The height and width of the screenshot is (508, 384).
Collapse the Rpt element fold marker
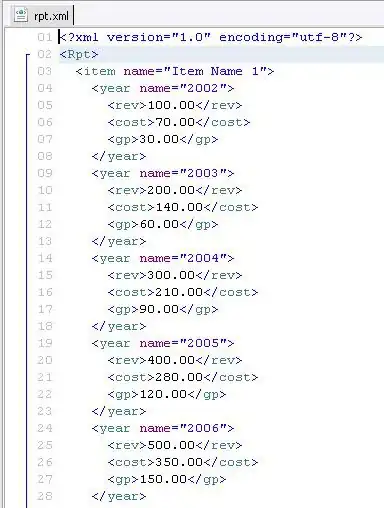(x=27, y=54)
